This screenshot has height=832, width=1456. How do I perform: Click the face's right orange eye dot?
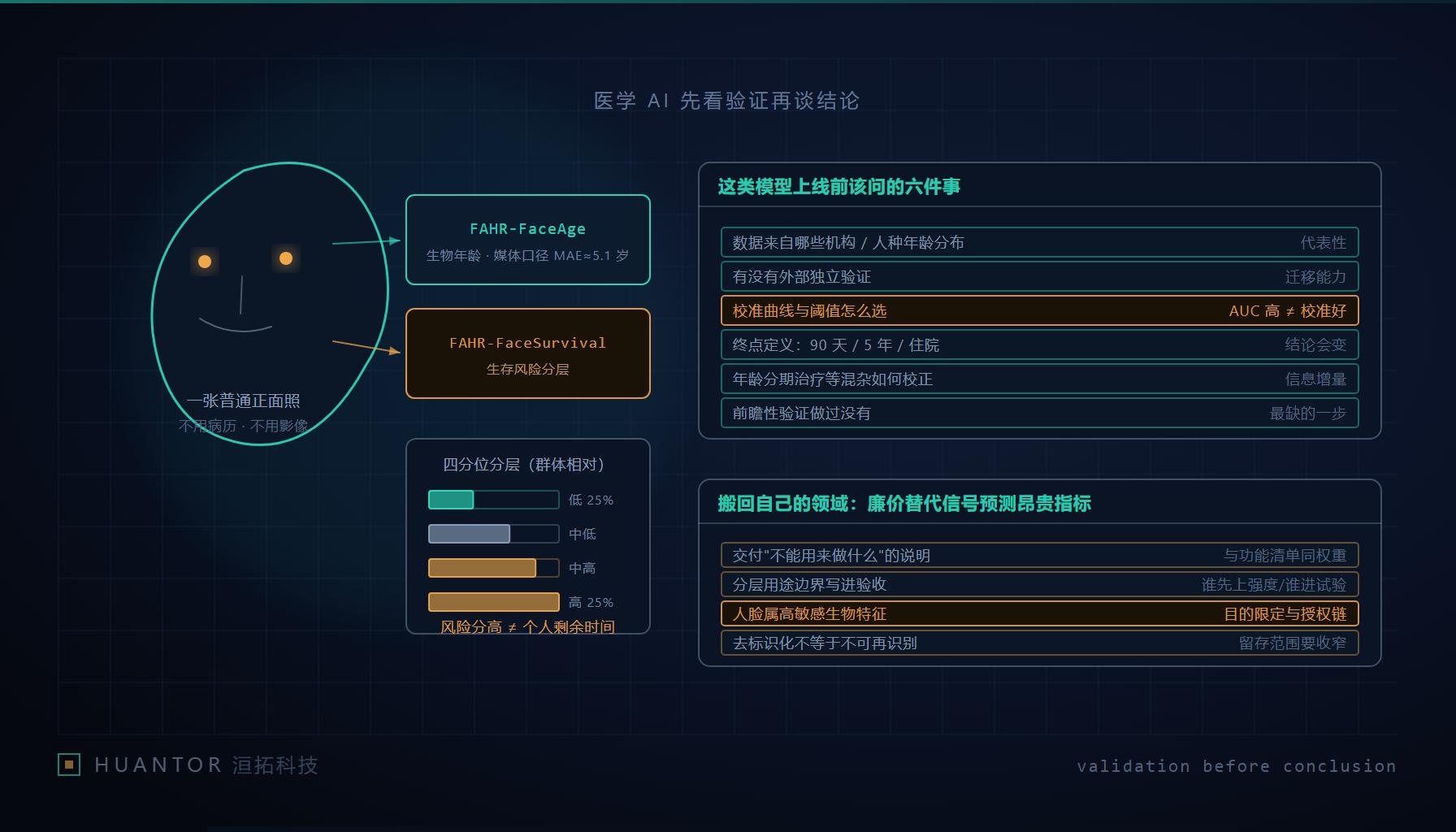tap(286, 258)
